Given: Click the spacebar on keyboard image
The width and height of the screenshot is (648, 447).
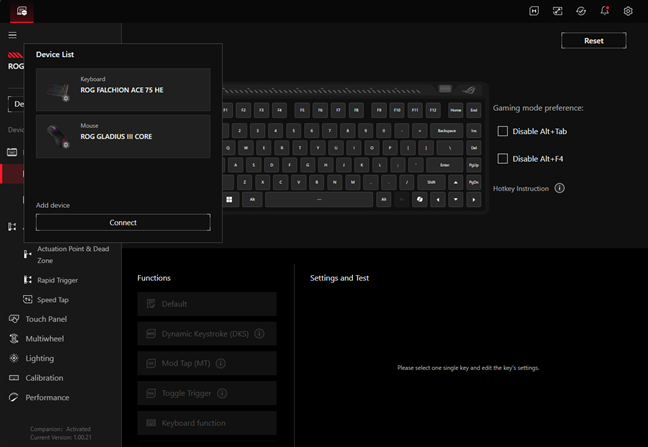Looking at the screenshot, I should click(x=319, y=200).
